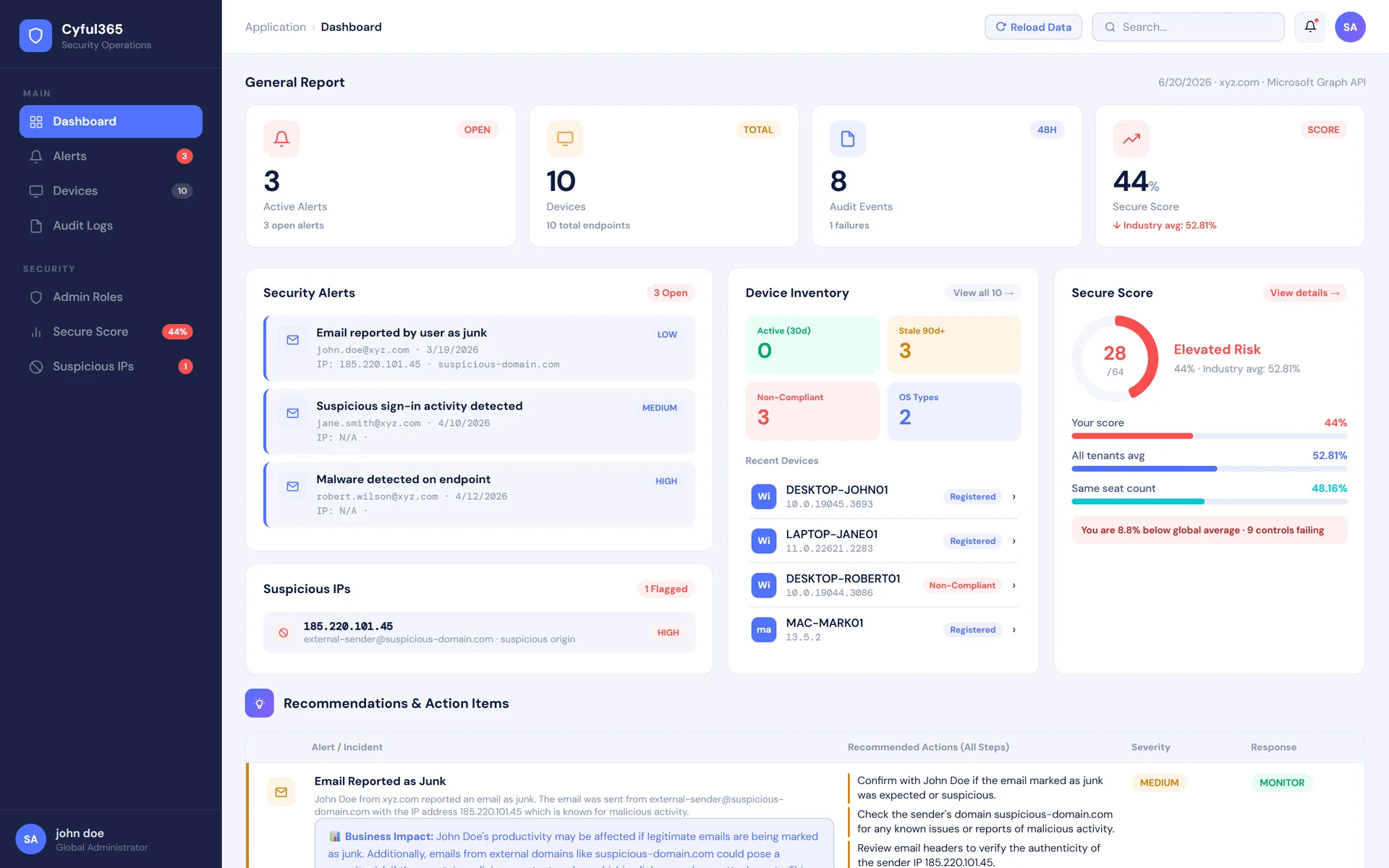This screenshot has height=868, width=1389.
Task: Navigate to Admin Roles
Action: click(111, 297)
